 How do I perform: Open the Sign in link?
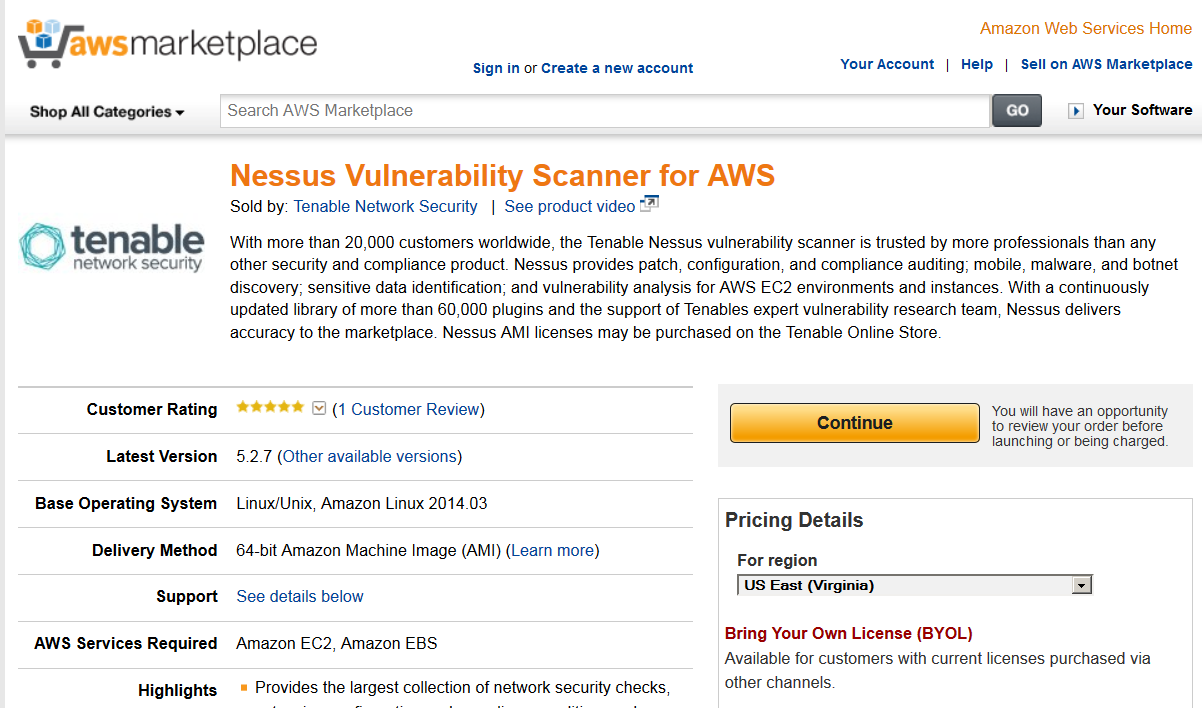[496, 68]
